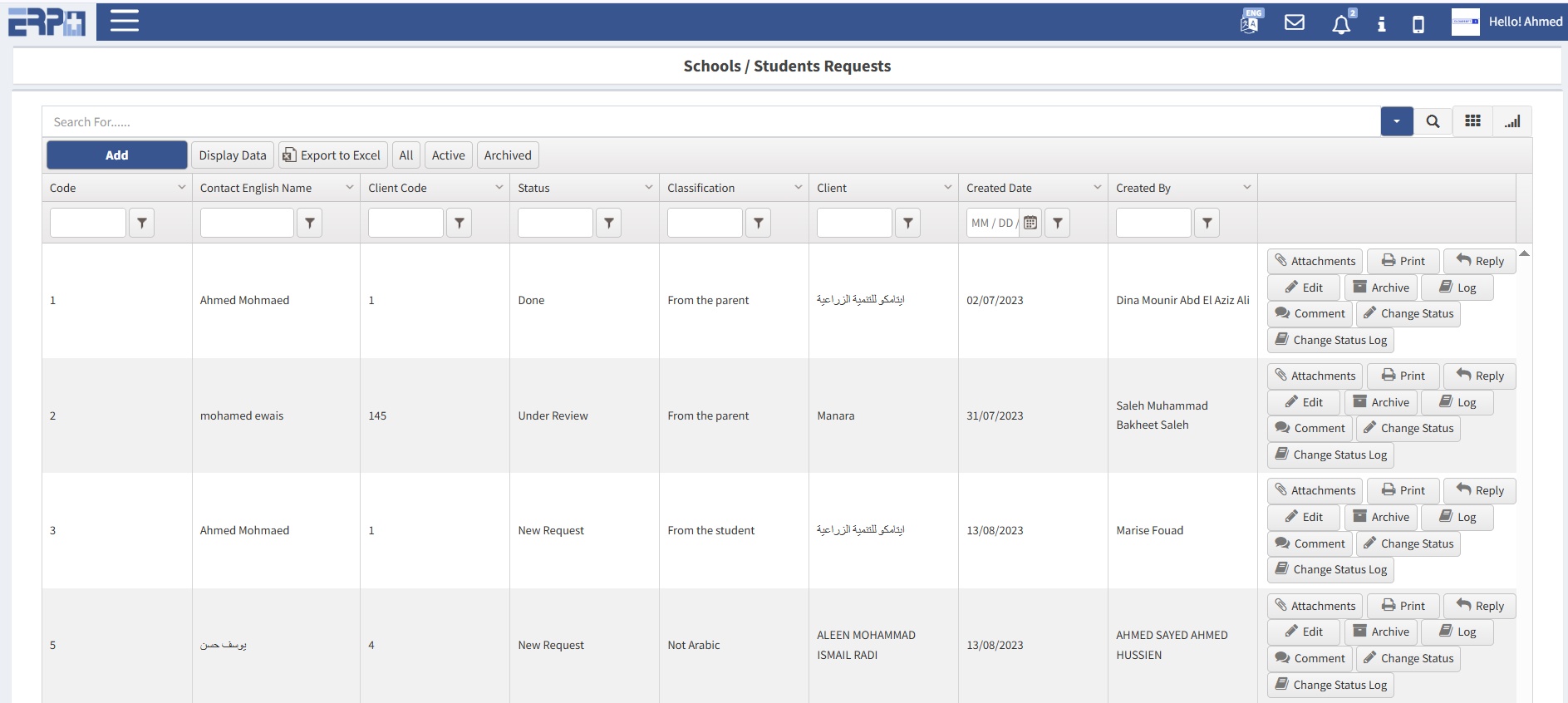Open the mail messages icon
This screenshot has height=703, width=1568.
1294,22
